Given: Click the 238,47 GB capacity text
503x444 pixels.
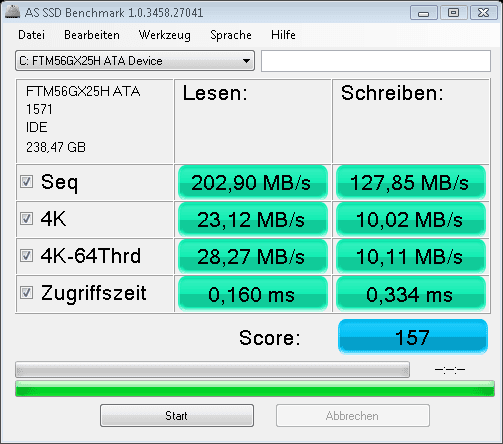Looking at the screenshot, I should [x=56, y=147].
